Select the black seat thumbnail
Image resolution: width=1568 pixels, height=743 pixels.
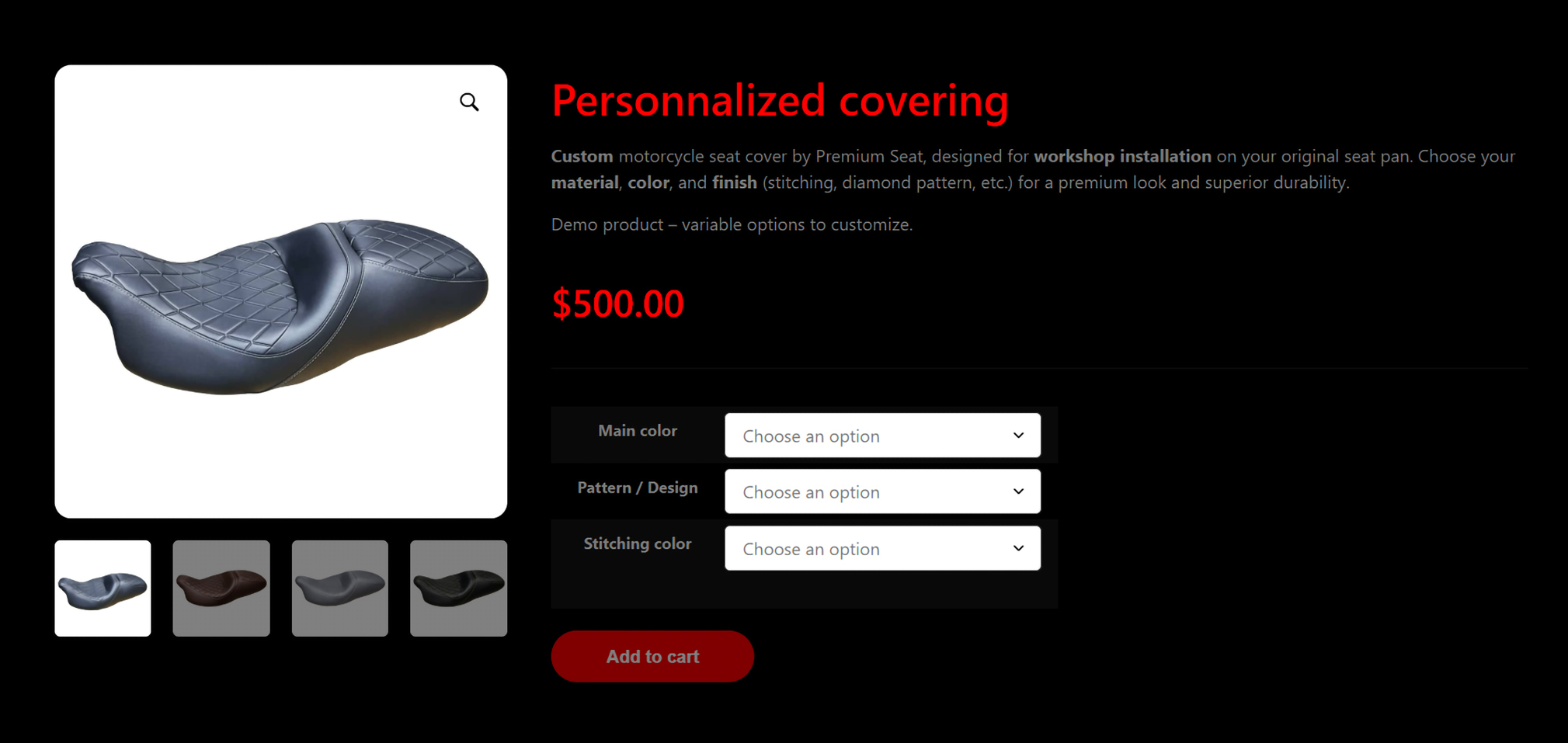[459, 588]
